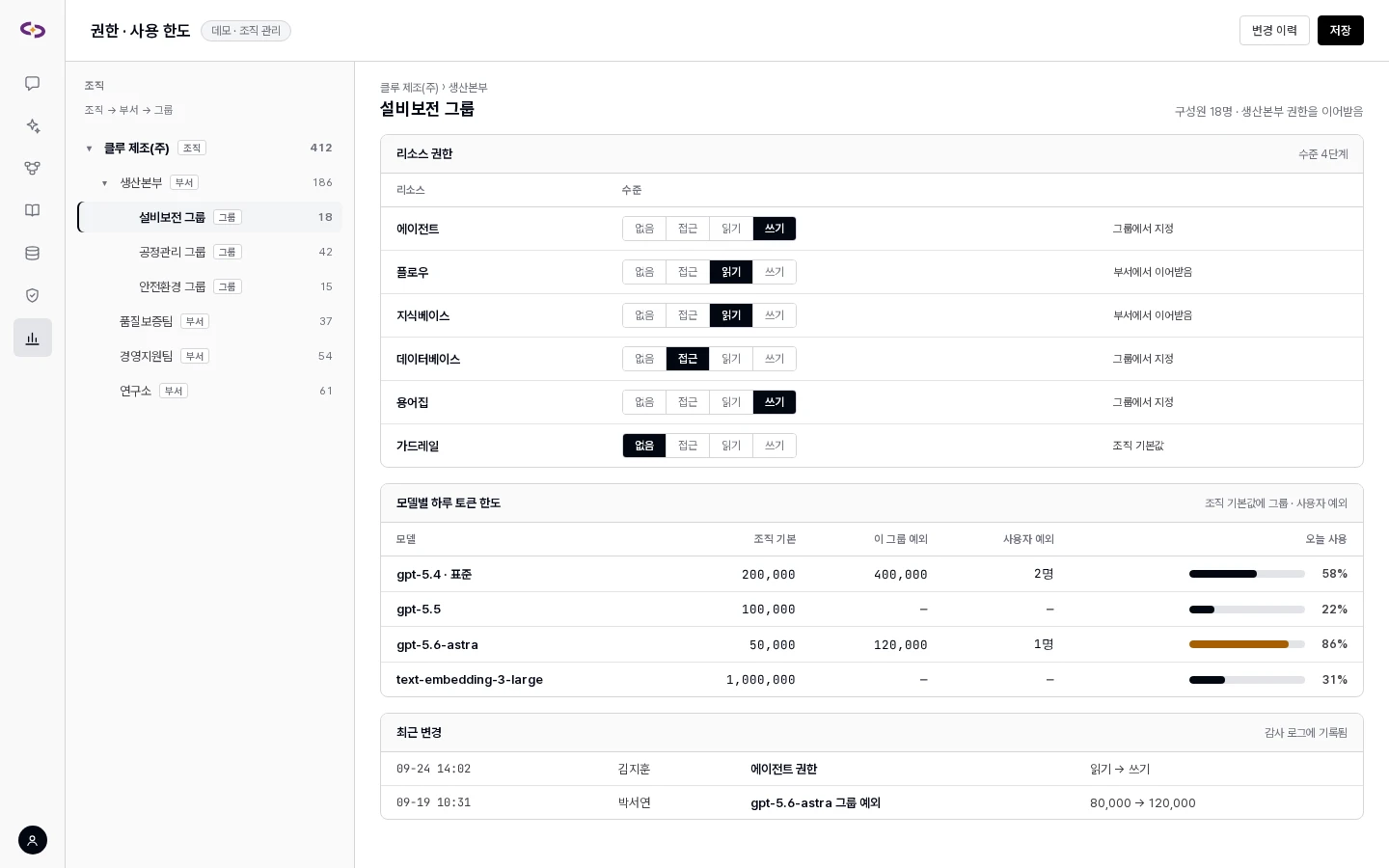The width and height of the screenshot is (1389, 868).
Task: Set 플로우 permission to 쓰기
Action: (775, 272)
